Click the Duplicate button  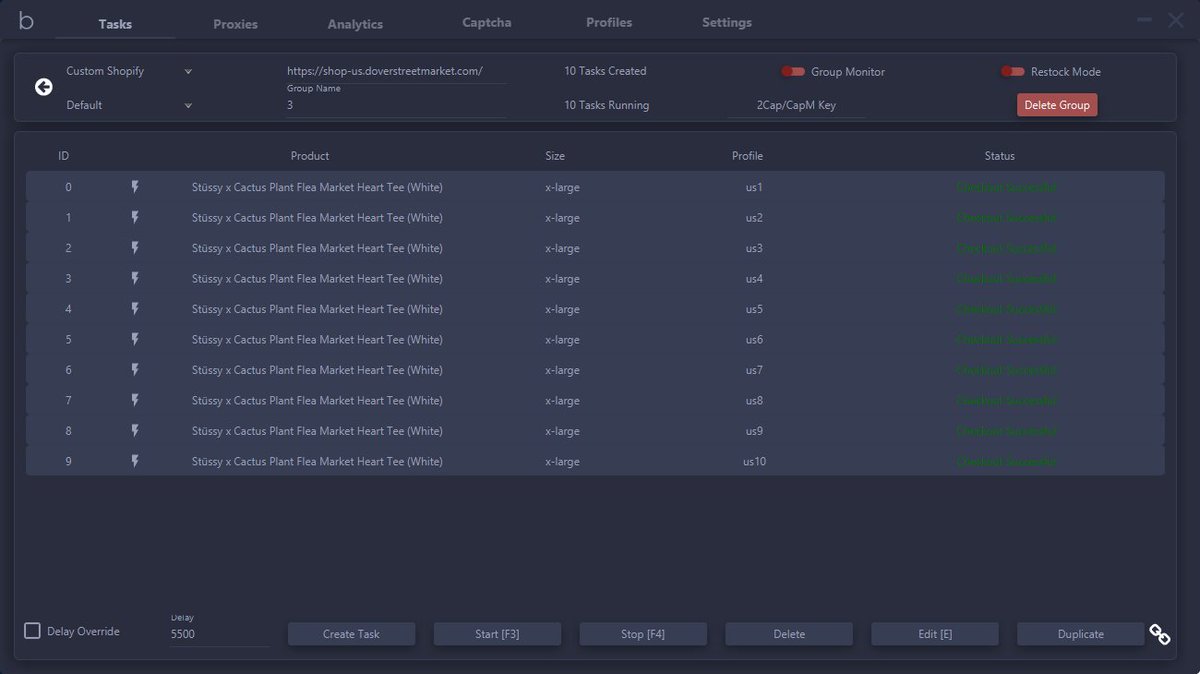[x=1081, y=634]
